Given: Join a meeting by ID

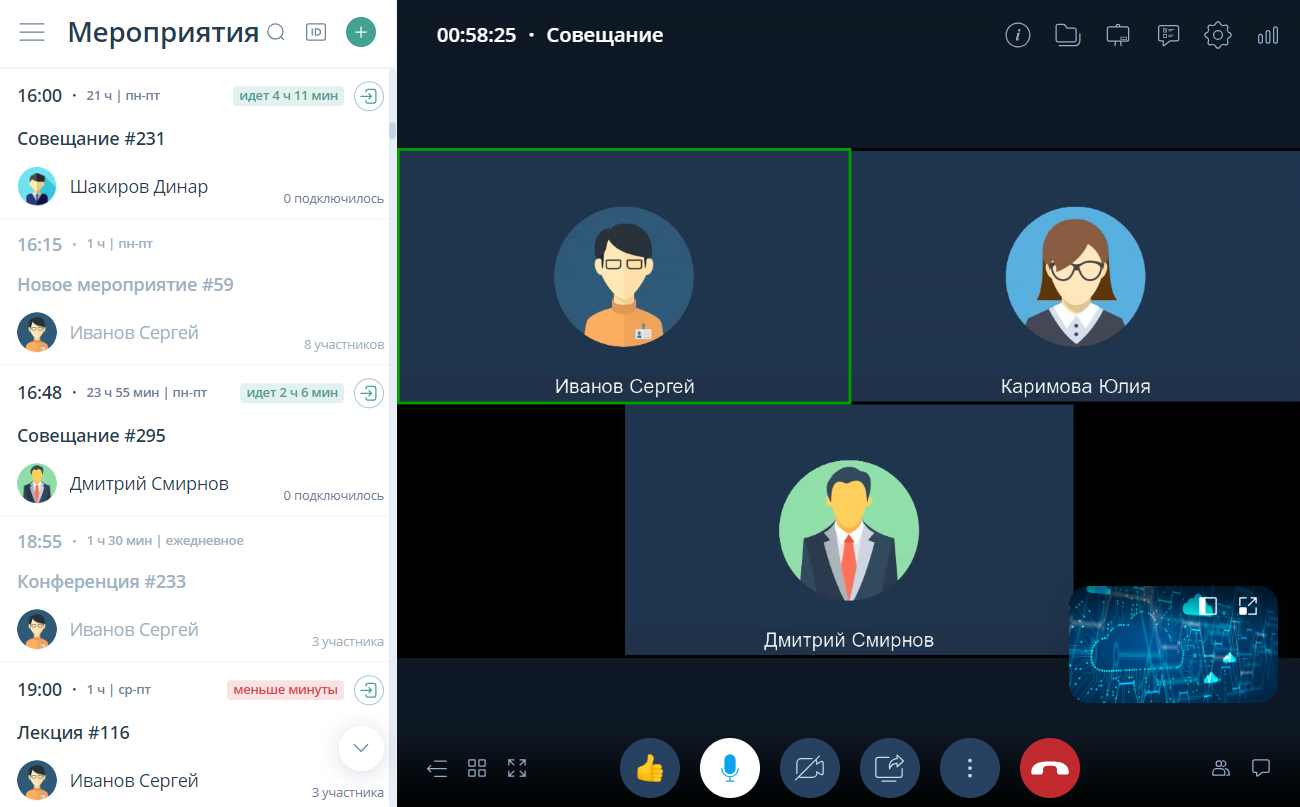Looking at the screenshot, I should coord(316,33).
